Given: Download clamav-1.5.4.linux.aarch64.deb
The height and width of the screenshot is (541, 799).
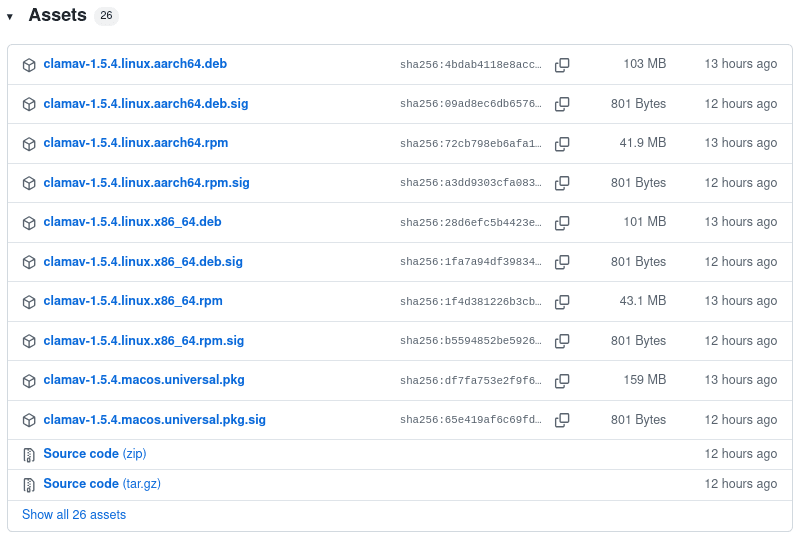Looking at the screenshot, I should pos(135,64).
